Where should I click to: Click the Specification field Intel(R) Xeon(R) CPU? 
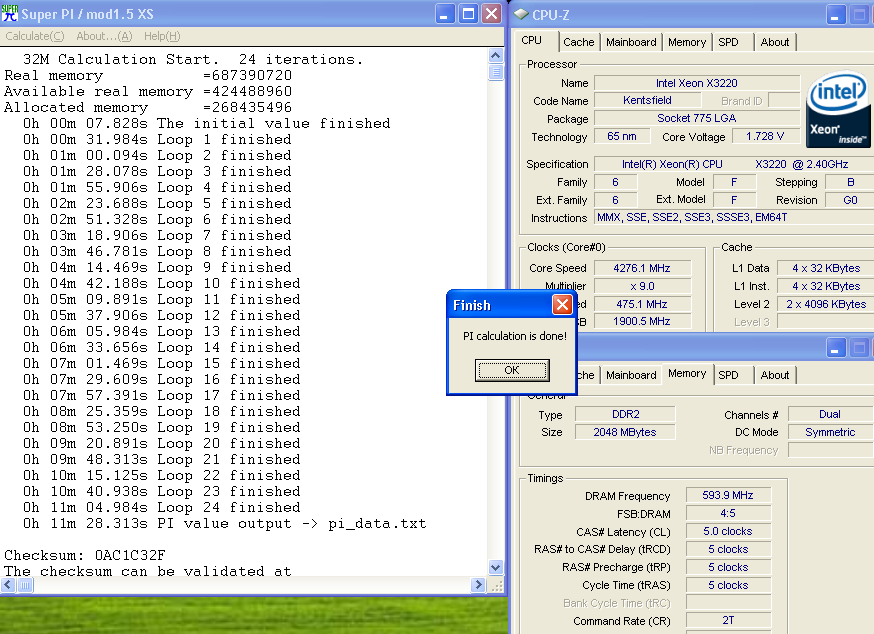click(x=734, y=164)
